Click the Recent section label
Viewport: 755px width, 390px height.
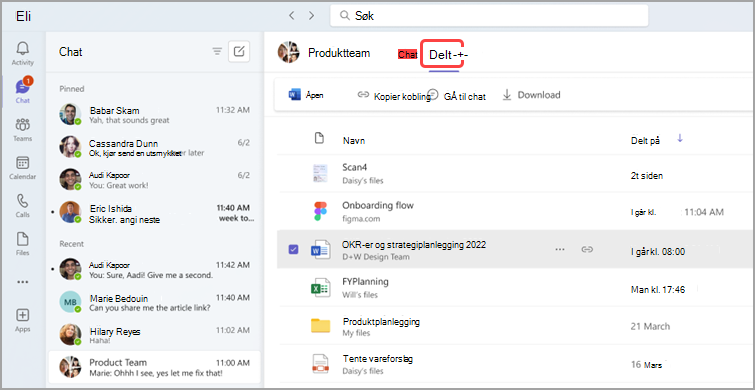point(71,244)
